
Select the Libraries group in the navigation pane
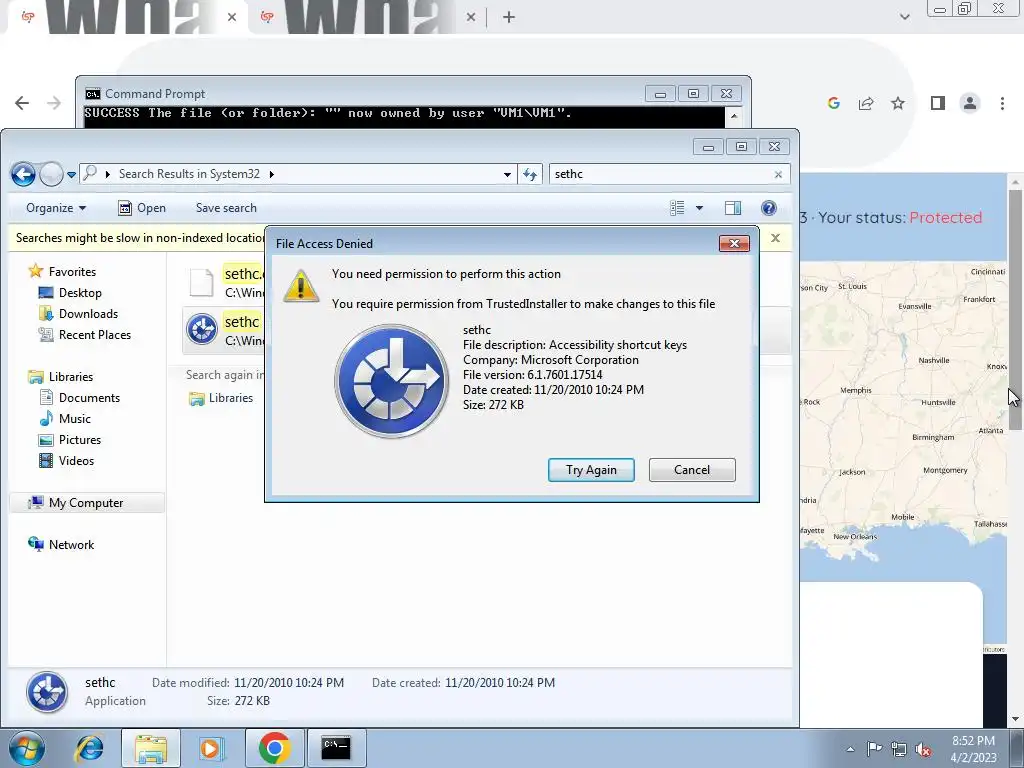(60, 377)
